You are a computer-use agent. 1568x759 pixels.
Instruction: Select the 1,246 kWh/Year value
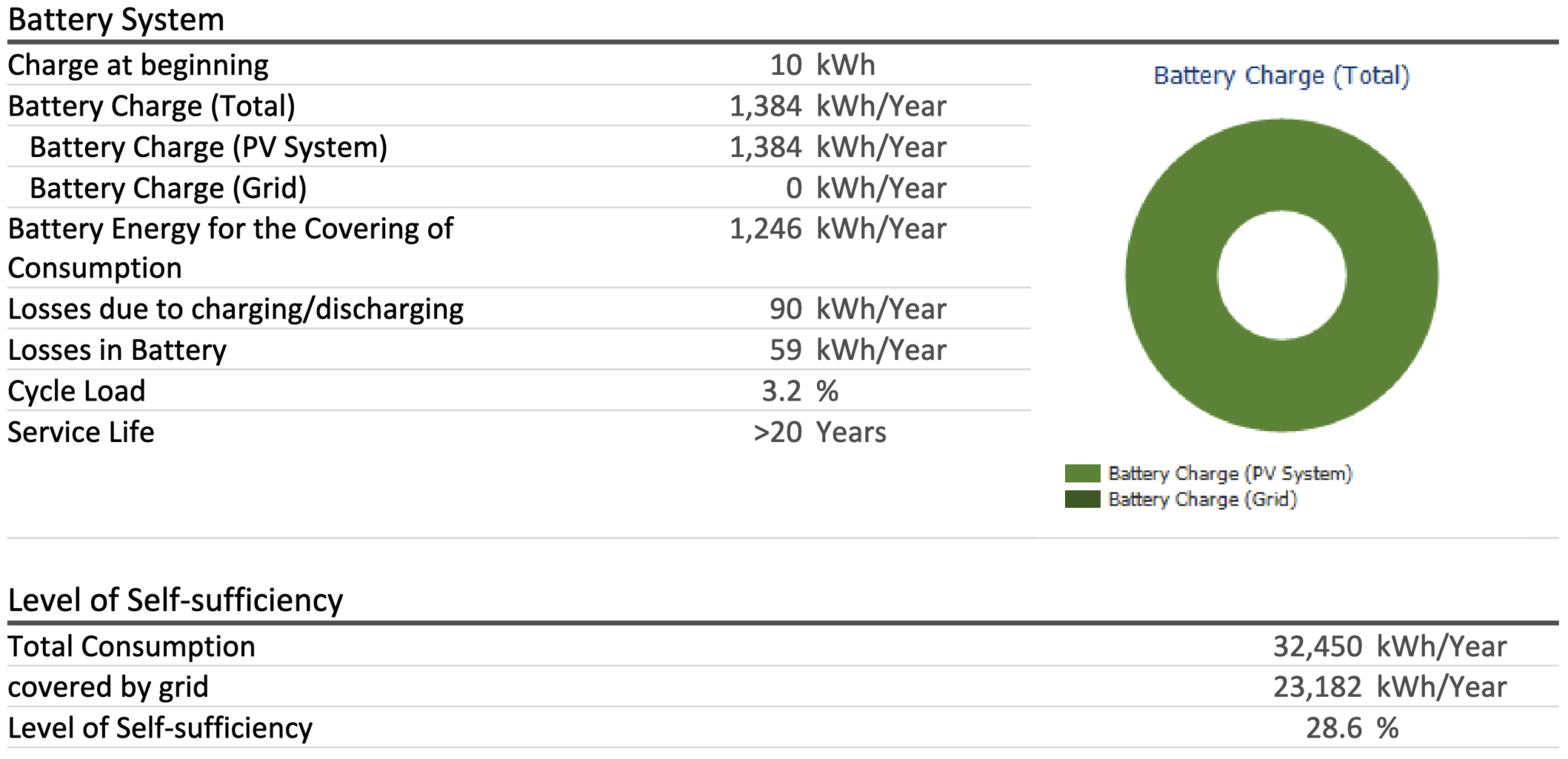[x=837, y=229]
